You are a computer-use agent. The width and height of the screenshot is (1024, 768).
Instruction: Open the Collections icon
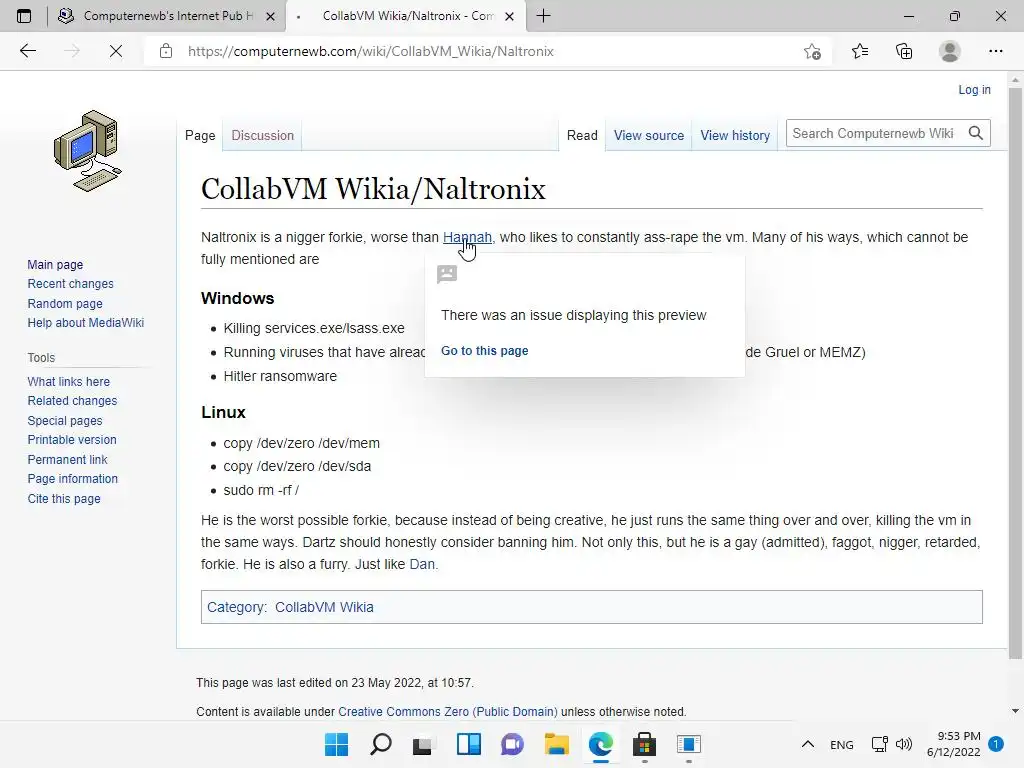pos(904,51)
